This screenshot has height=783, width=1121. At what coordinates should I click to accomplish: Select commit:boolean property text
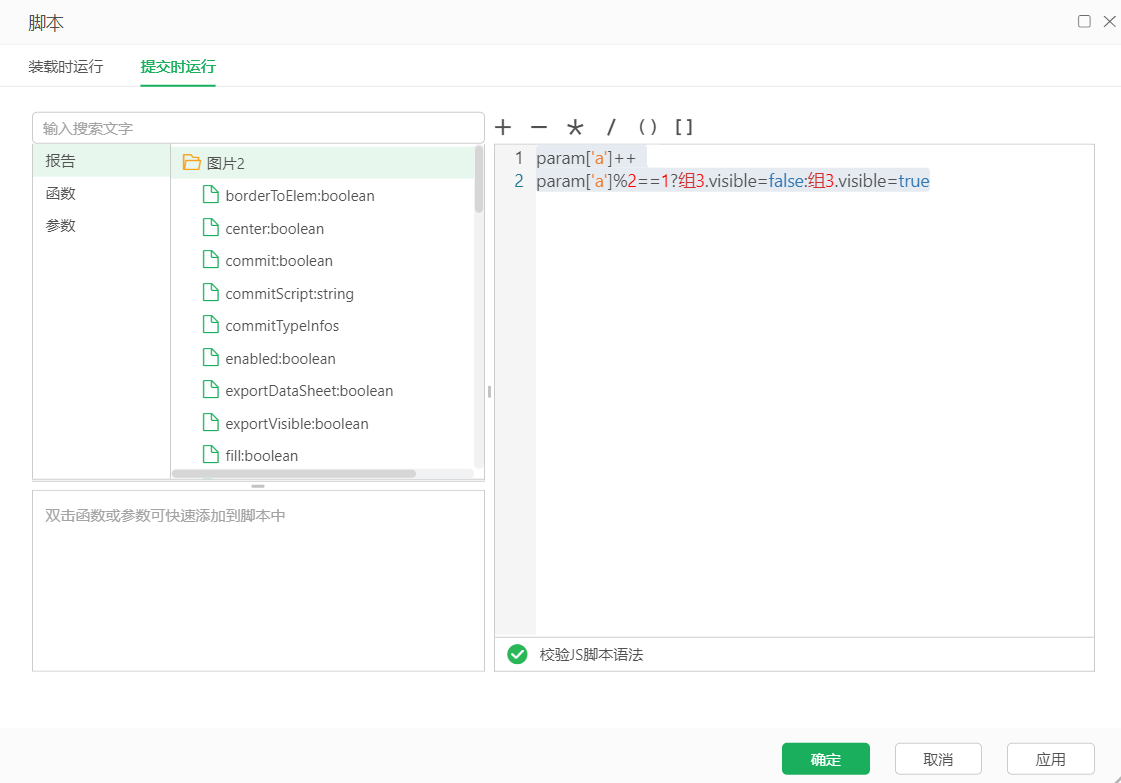[279, 261]
